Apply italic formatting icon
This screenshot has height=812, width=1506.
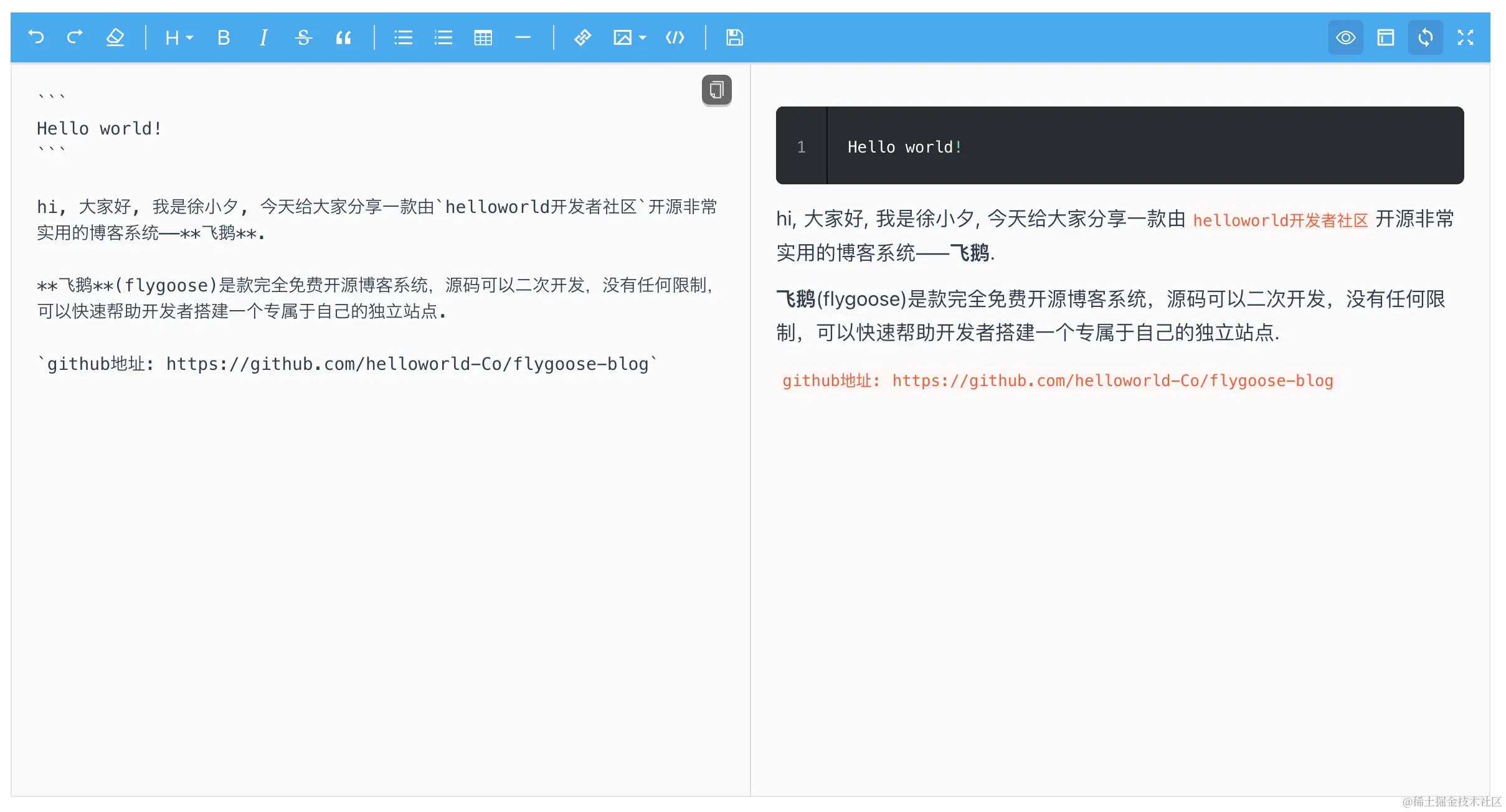(263, 37)
